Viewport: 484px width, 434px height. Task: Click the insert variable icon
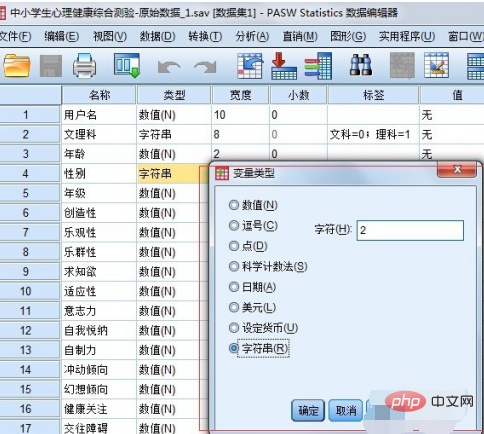tap(436, 66)
